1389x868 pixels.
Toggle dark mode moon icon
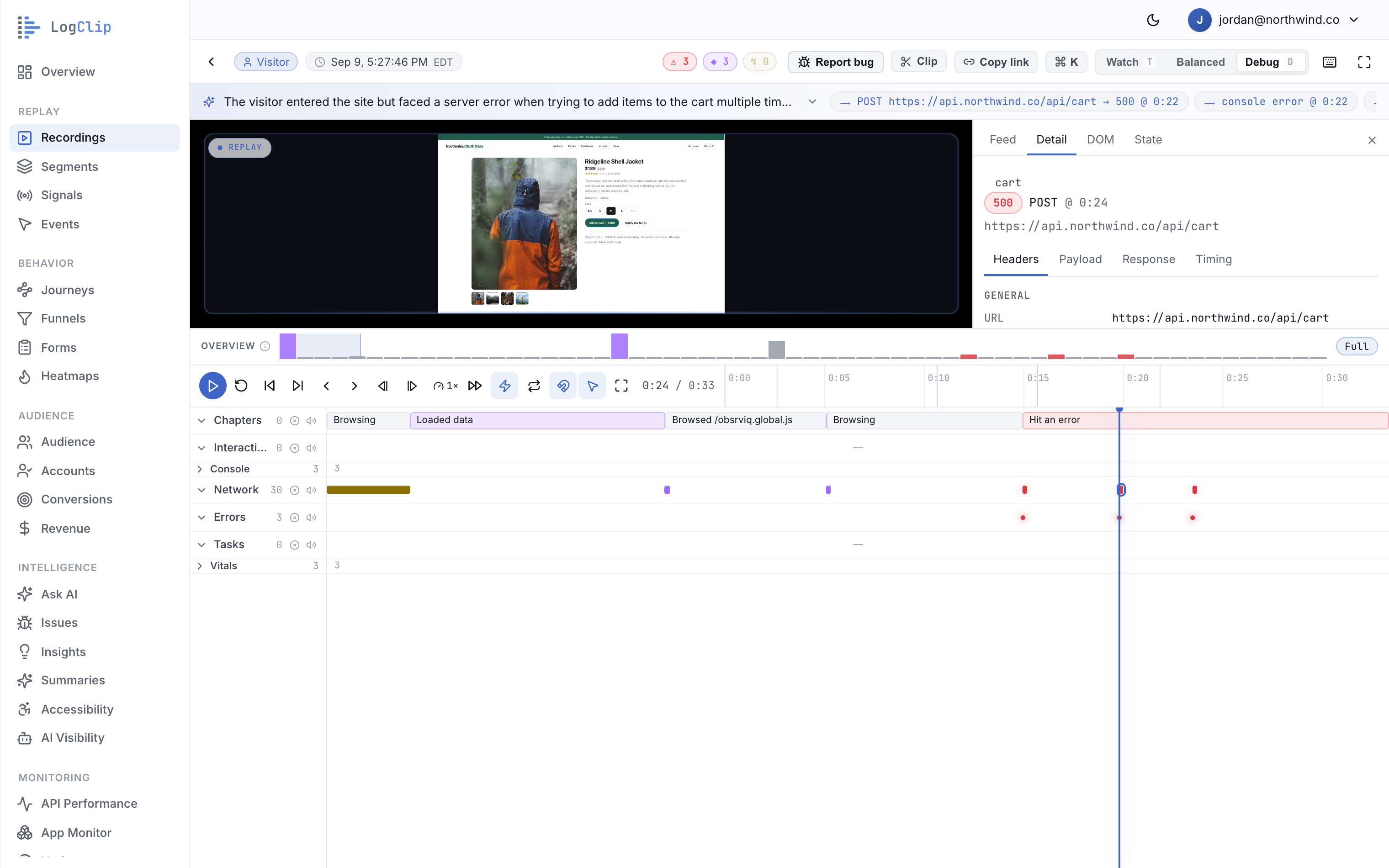pos(1153,20)
